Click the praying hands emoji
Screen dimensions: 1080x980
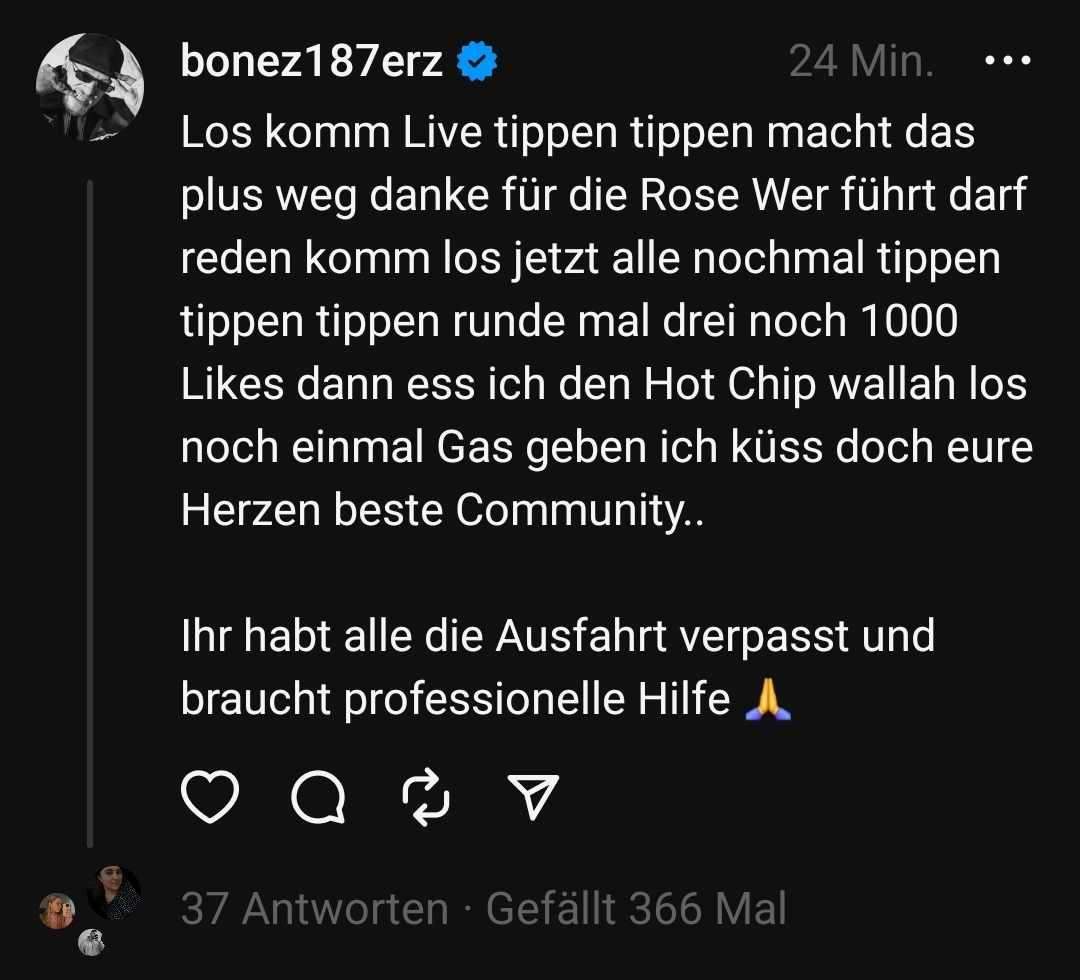768,700
